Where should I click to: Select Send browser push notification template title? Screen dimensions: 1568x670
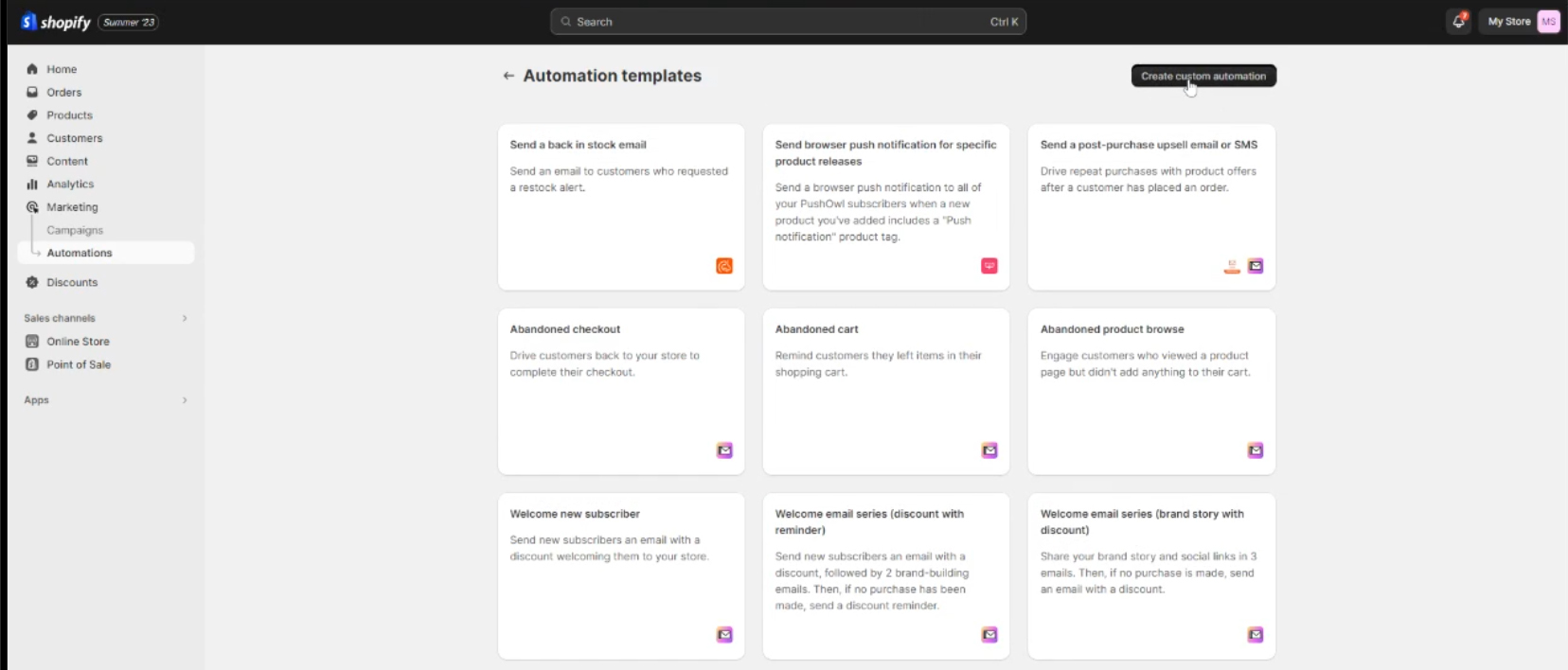(885, 153)
